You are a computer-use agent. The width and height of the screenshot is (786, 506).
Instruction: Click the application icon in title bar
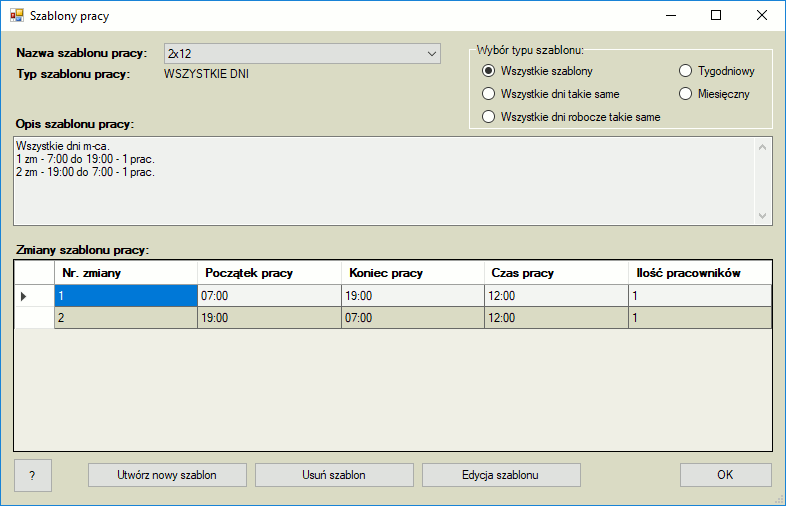coord(15,16)
